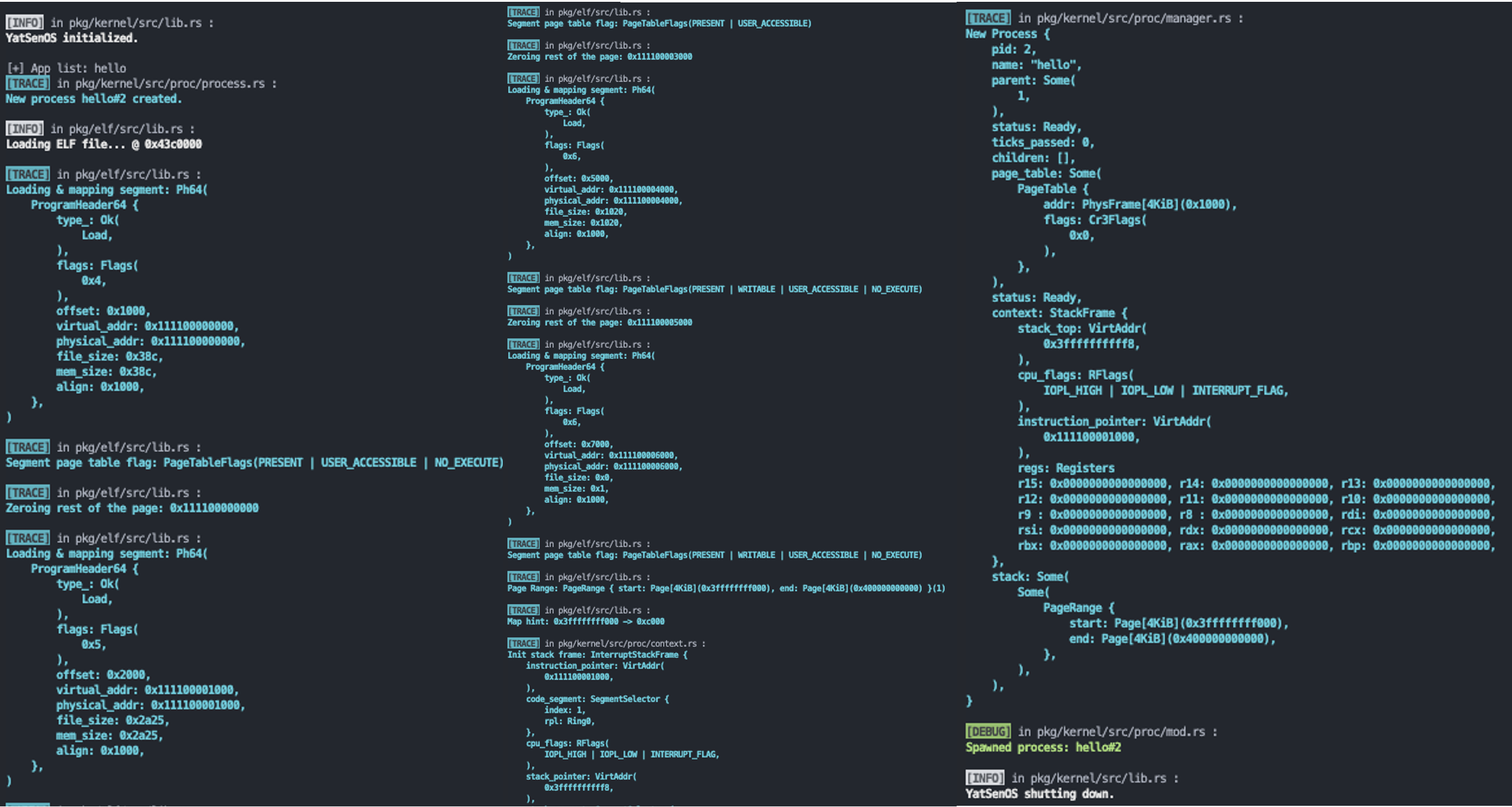This screenshot has width=1512, height=807.
Task: Click the 'pid: 2,' field
Action: [1014, 50]
